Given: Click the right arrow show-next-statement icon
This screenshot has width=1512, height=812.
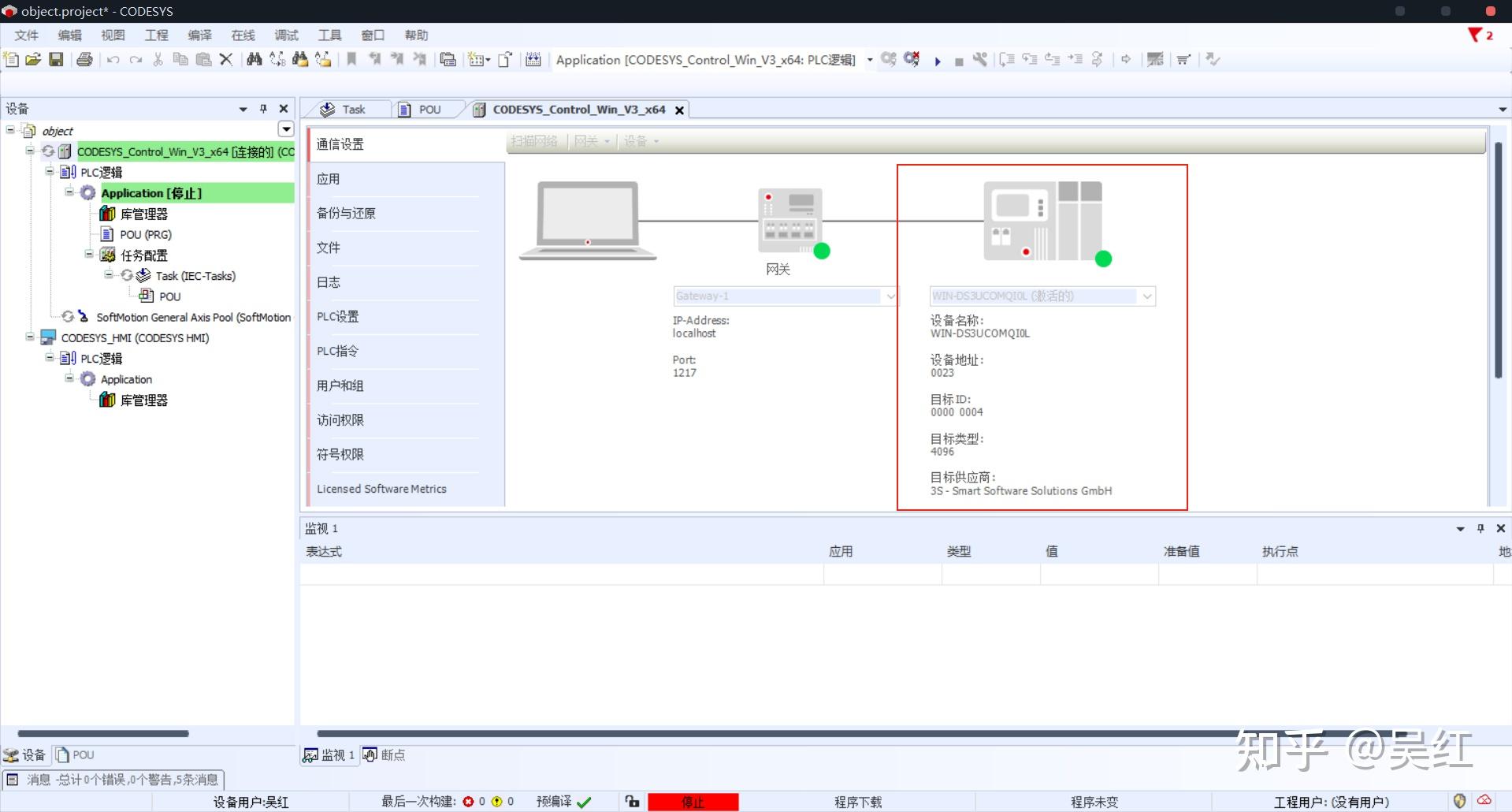Looking at the screenshot, I should [x=1126, y=59].
